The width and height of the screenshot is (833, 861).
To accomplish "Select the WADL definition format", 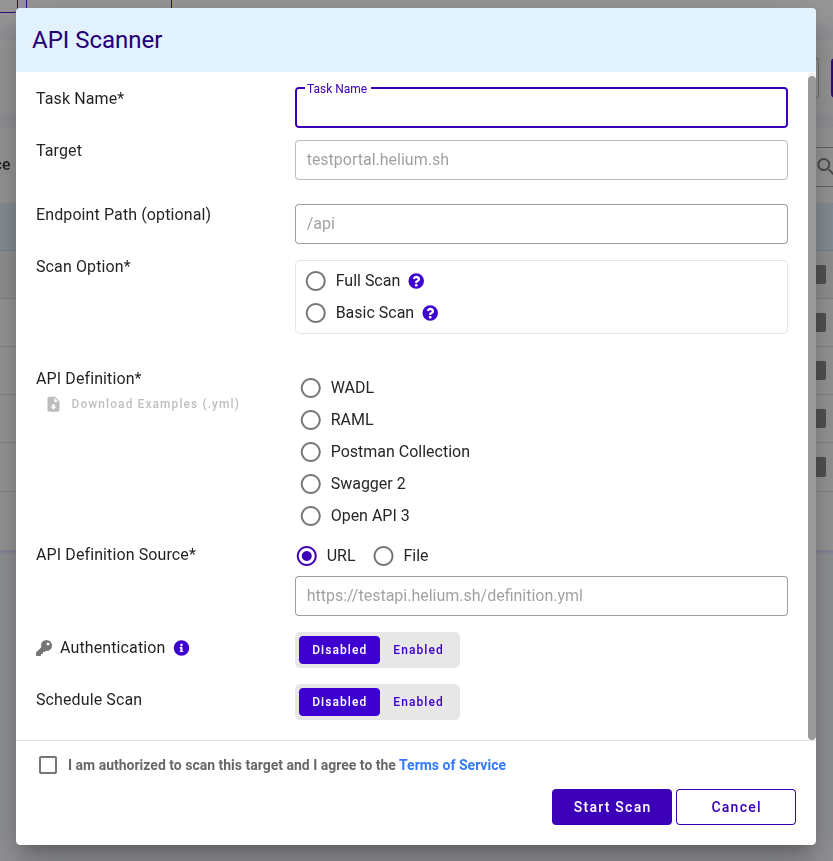I will [x=310, y=387].
